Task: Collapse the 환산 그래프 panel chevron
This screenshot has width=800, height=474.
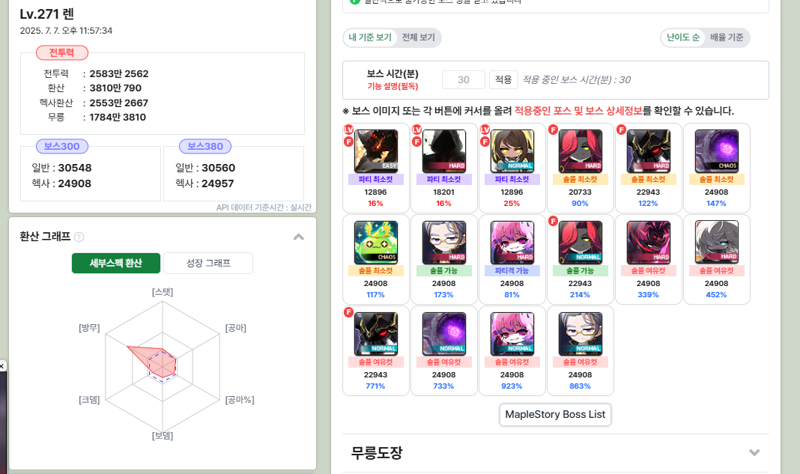Action: pyautogui.click(x=298, y=237)
